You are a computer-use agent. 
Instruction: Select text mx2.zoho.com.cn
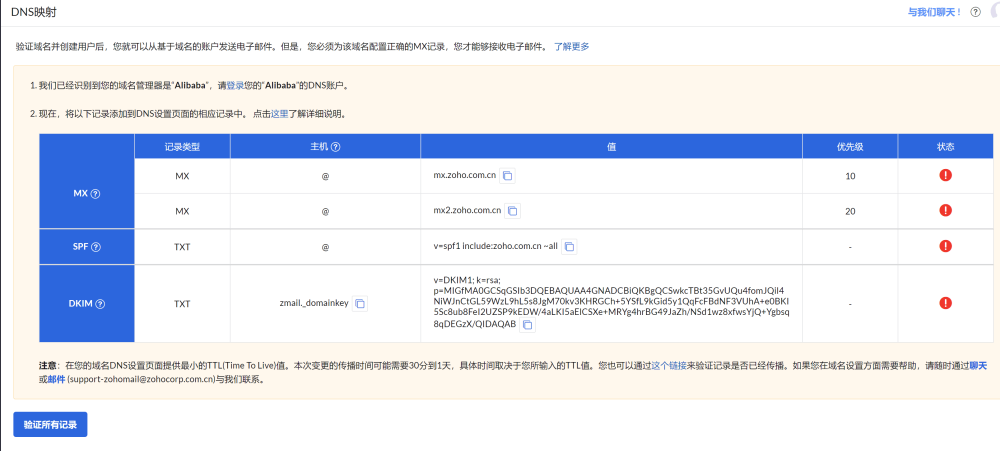[x=467, y=210]
